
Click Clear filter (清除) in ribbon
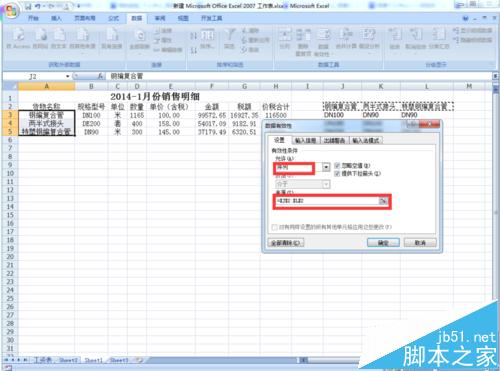[x=250, y=31]
